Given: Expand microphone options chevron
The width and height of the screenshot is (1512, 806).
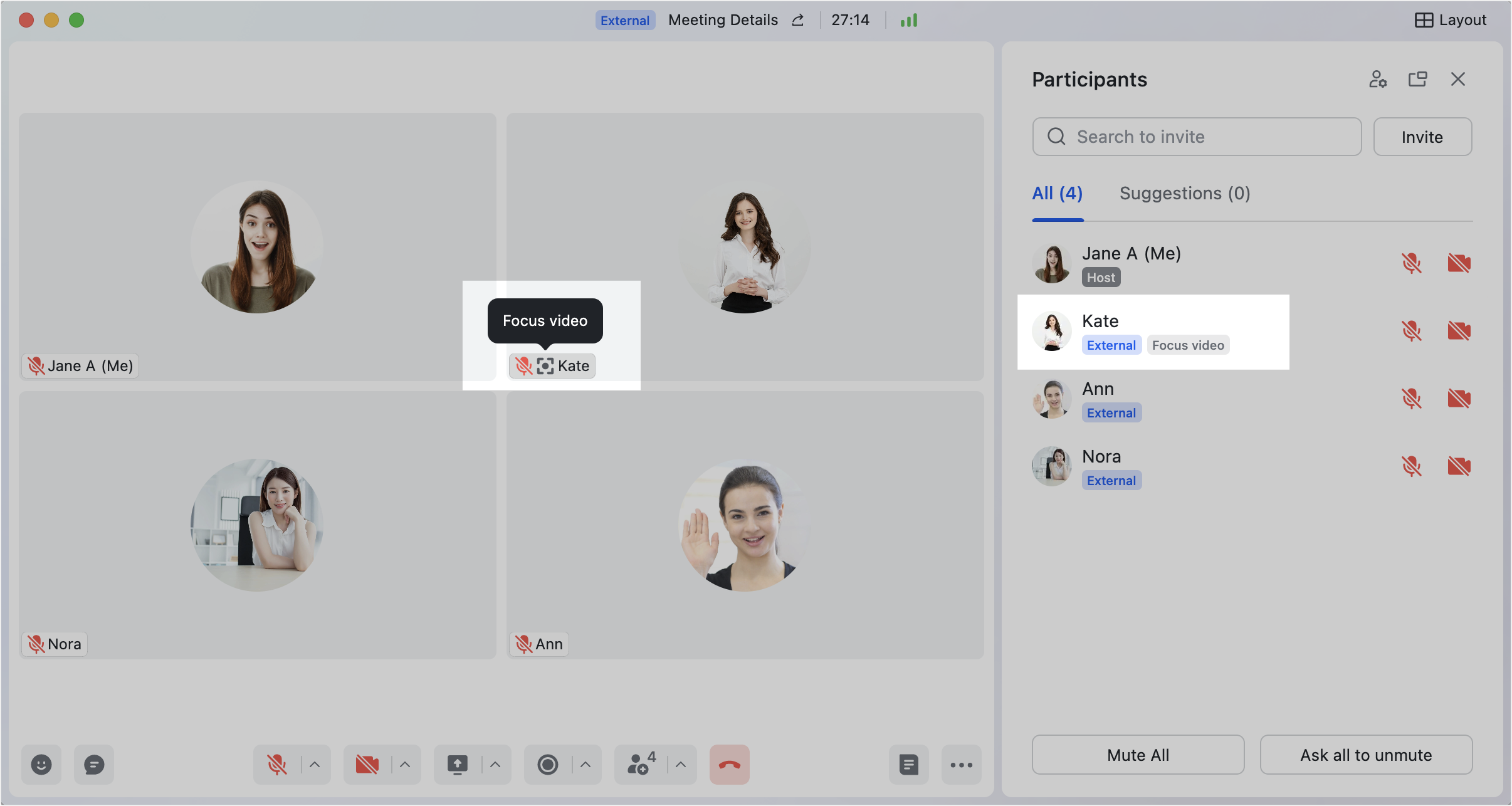Looking at the screenshot, I should pyautogui.click(x=315, y=765).
